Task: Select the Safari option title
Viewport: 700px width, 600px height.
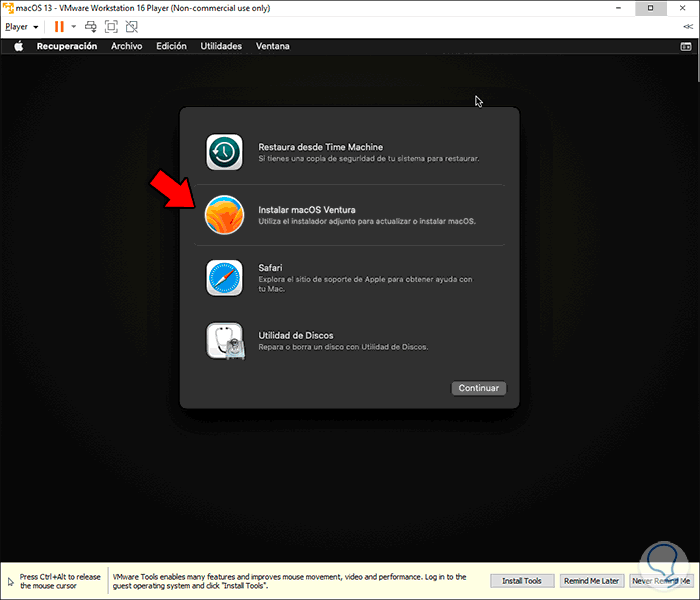Action: click(x=270, y=268)
